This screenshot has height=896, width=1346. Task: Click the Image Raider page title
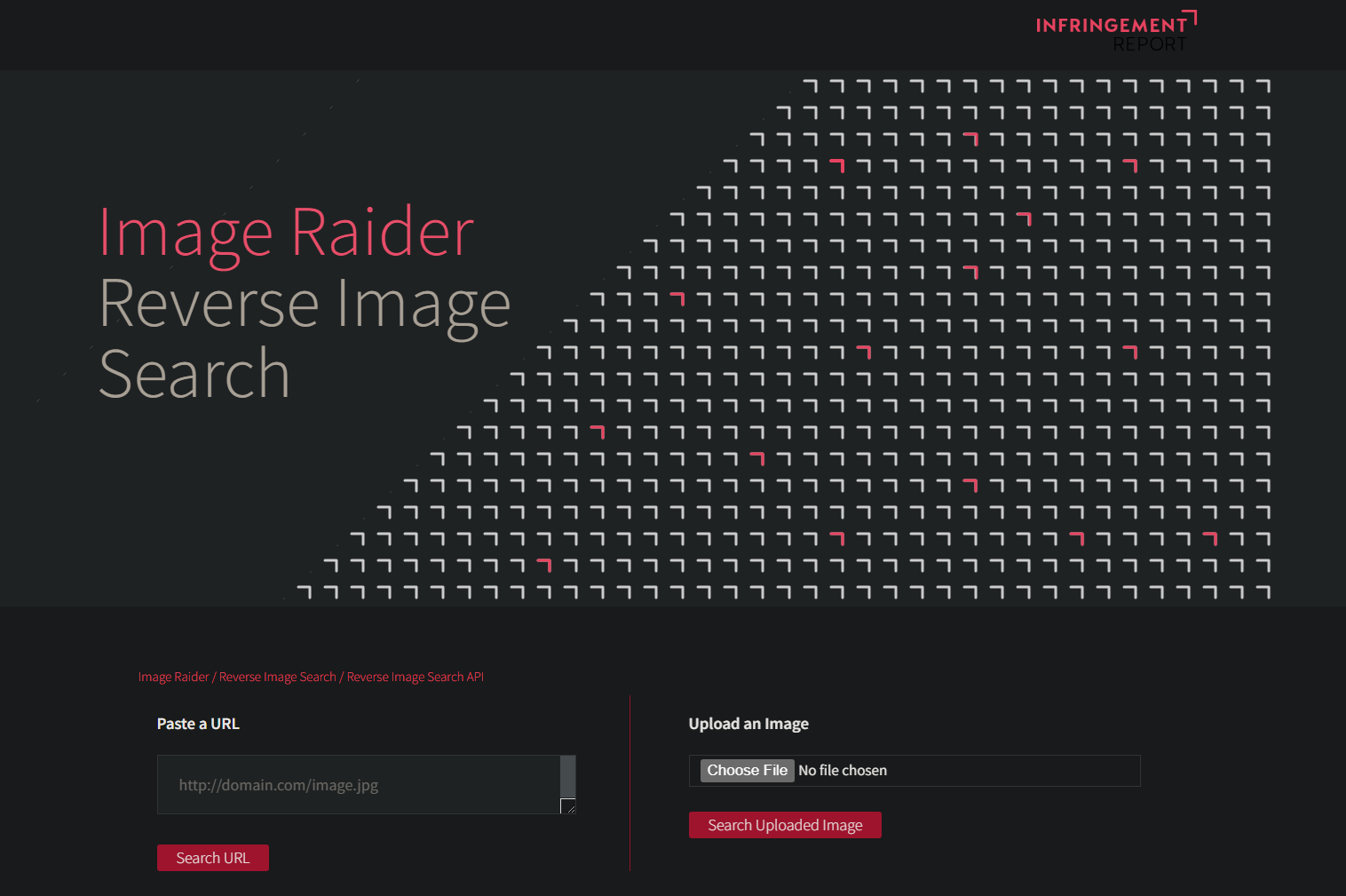pos(285,231)
